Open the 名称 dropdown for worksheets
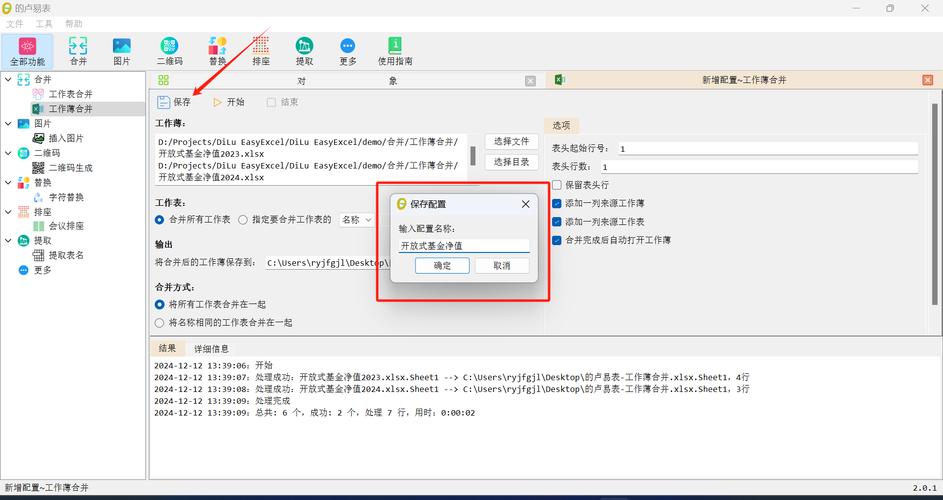This screenshot has height=500, width=943. coord(357,220)
